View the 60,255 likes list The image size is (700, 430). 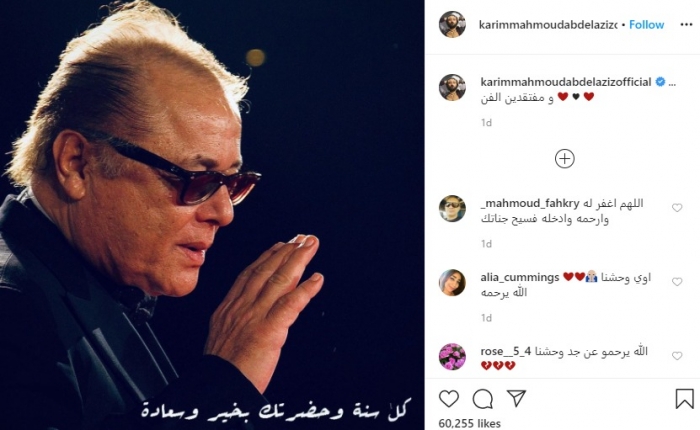point(470,423)
